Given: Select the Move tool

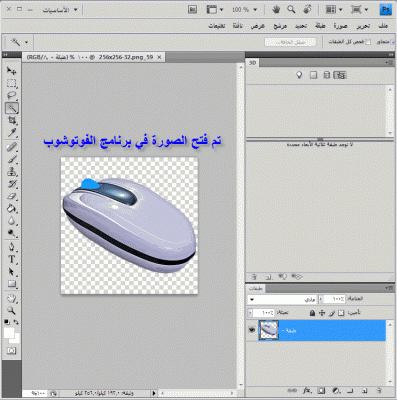Looking at the screenshot, I should (12, 71).
